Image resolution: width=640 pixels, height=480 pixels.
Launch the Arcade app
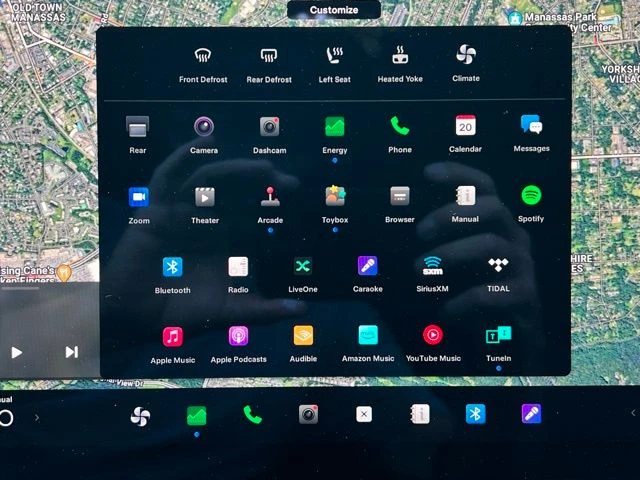270,205
